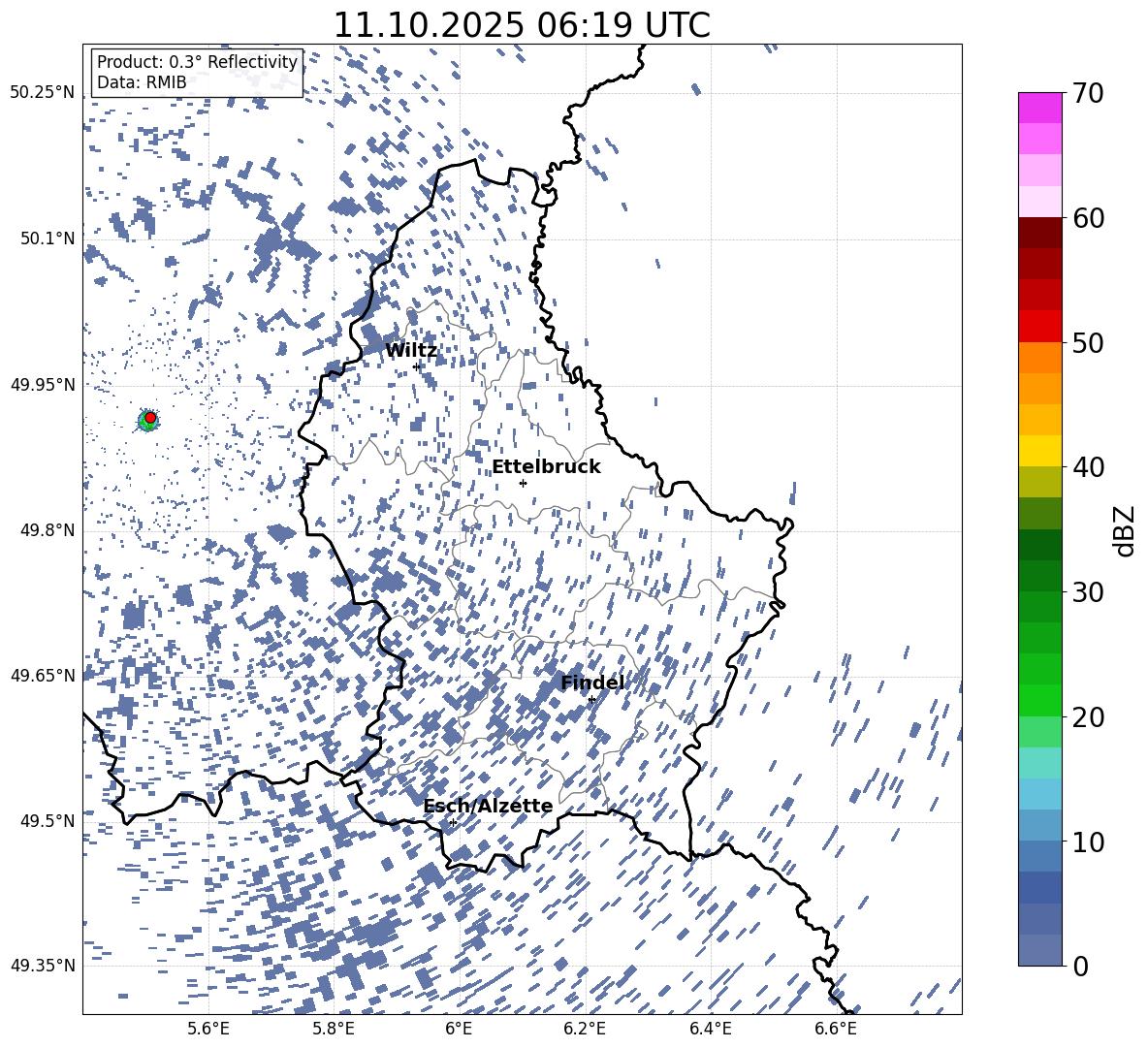Click the Ettelbruck city label
Viewport: 1148px width, 1048px height.
[546, 467]
